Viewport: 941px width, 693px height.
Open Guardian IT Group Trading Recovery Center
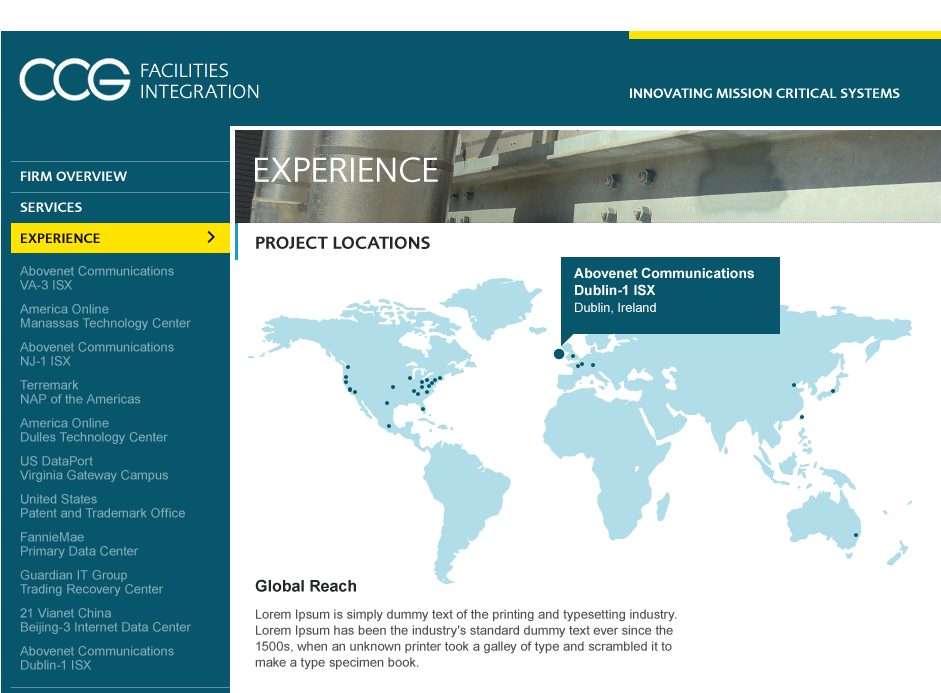click(x=91, y=582)
